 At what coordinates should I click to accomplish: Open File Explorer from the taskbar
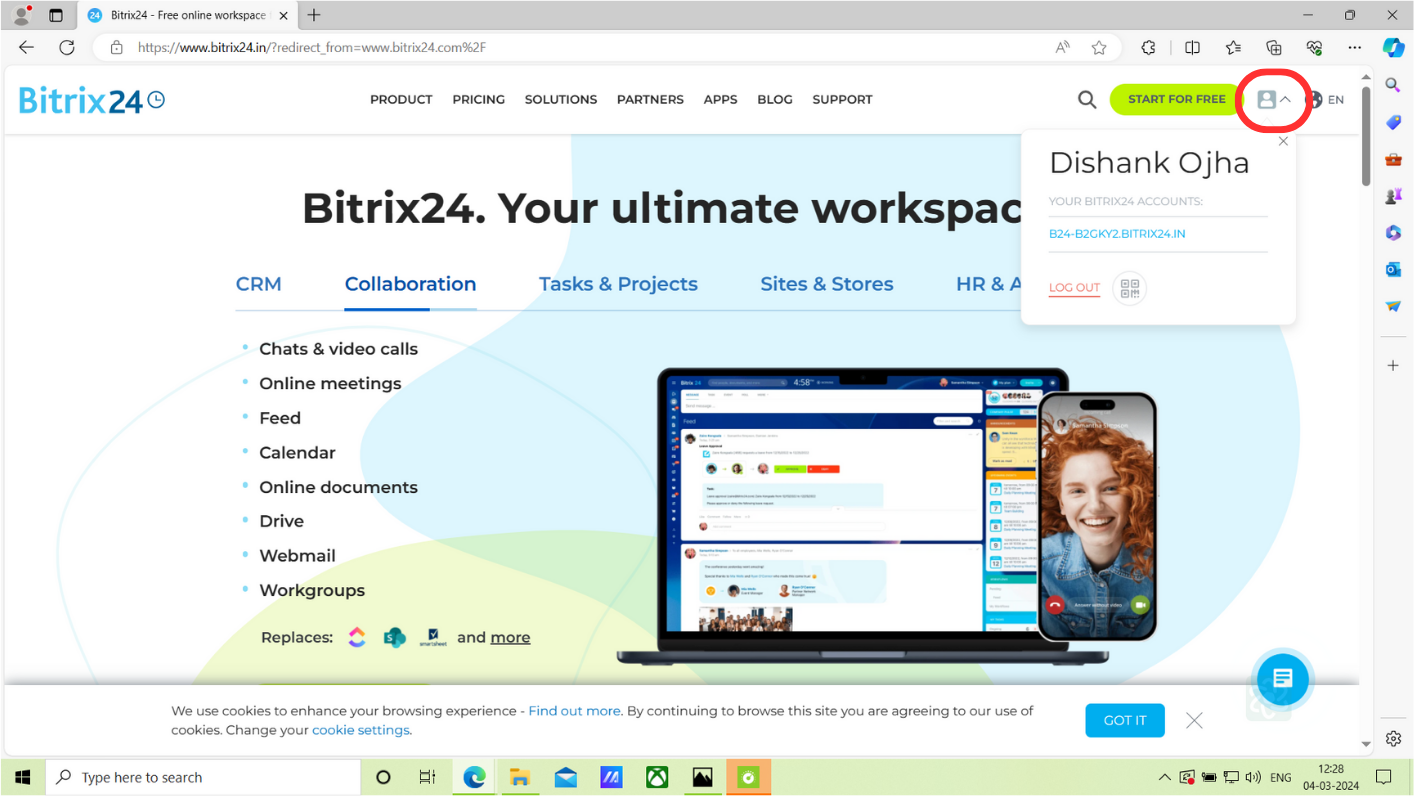(519, 777)
